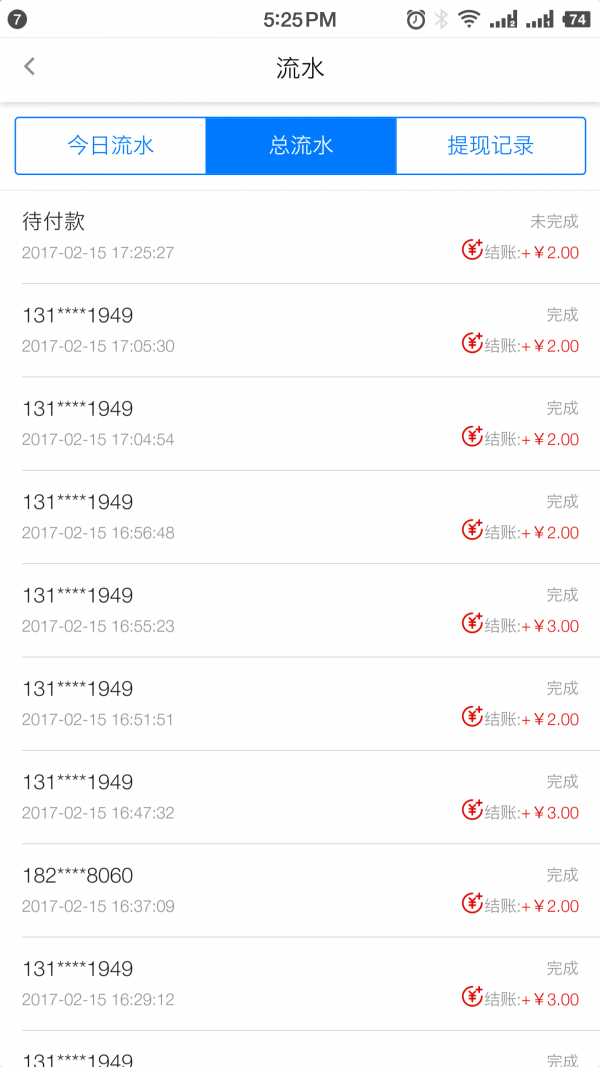Viewport: 600px width, 1067px height.
Task: Tap the Wi-Fi status bar icon
Action: [x=469, y=20]
